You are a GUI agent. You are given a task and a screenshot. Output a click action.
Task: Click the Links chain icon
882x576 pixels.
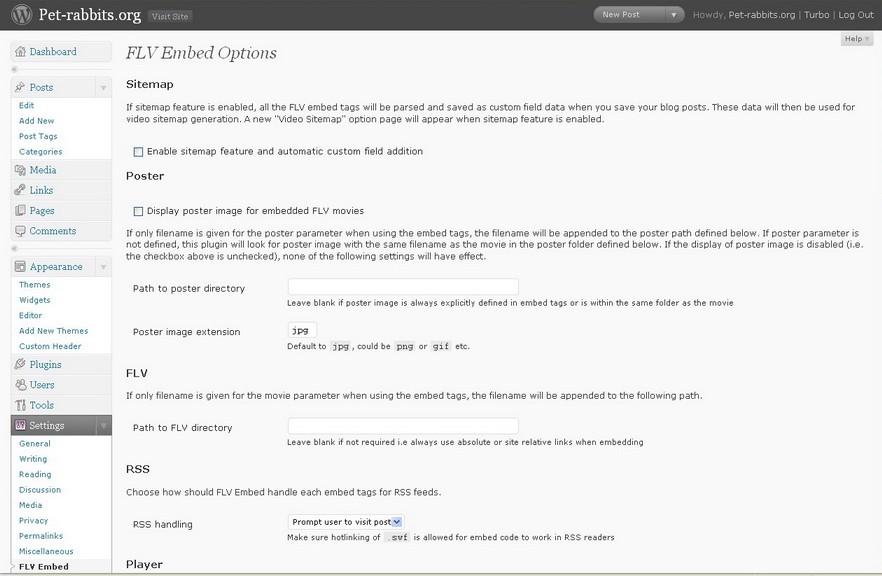[x=20, y=190]
